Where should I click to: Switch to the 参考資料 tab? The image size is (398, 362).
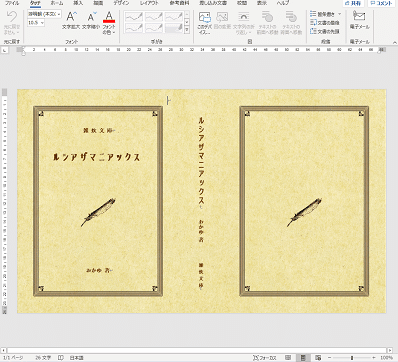(x=179, y=3)
